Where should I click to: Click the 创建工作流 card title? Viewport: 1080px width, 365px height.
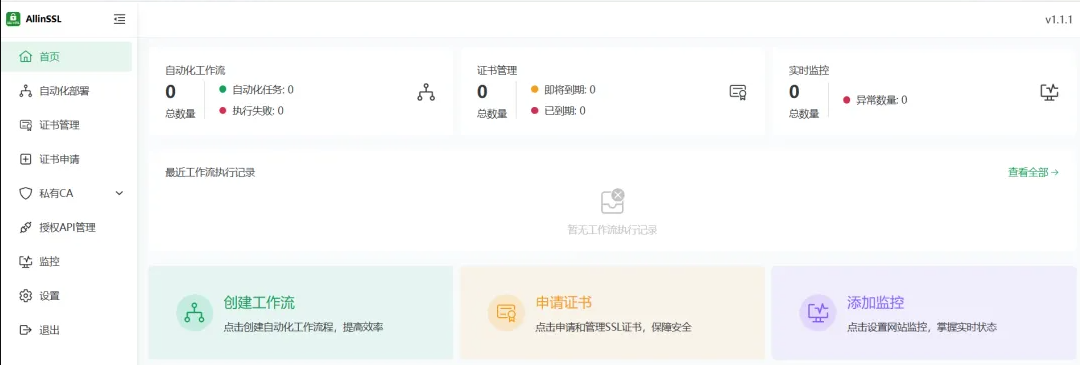(260, 302)
